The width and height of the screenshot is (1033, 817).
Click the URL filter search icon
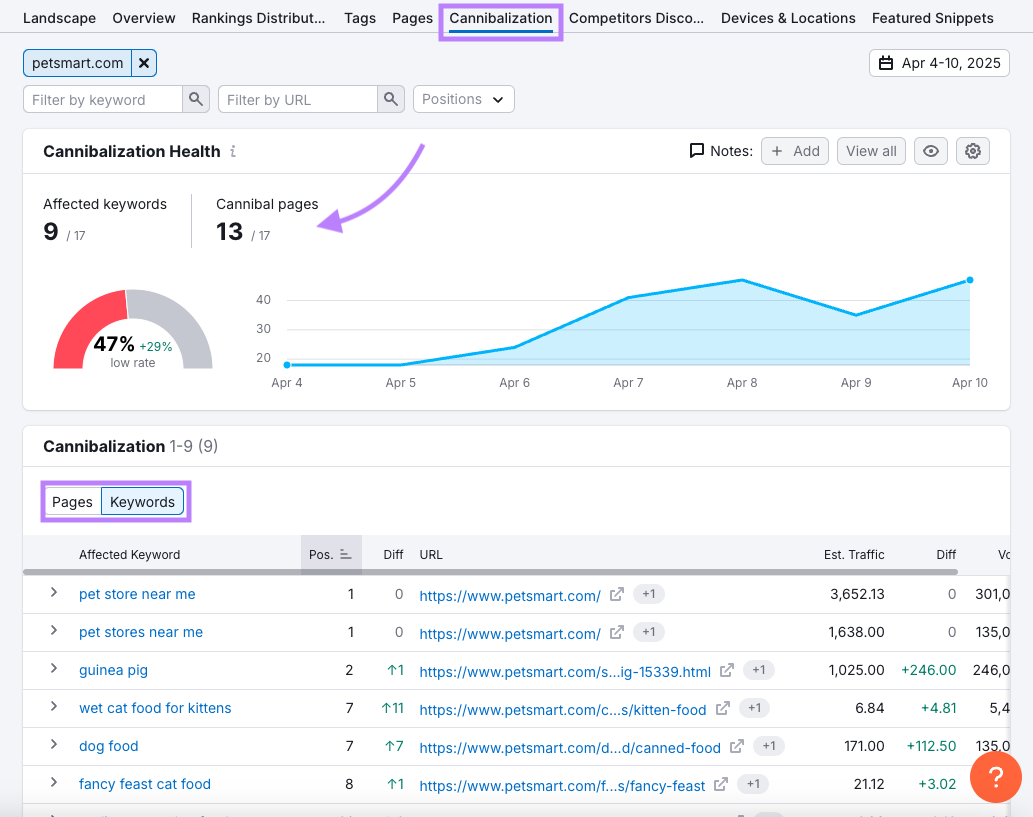[x=391, y=99]
